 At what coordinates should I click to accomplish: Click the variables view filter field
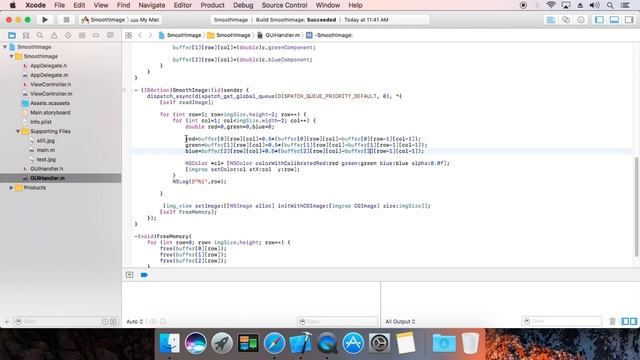337,322
